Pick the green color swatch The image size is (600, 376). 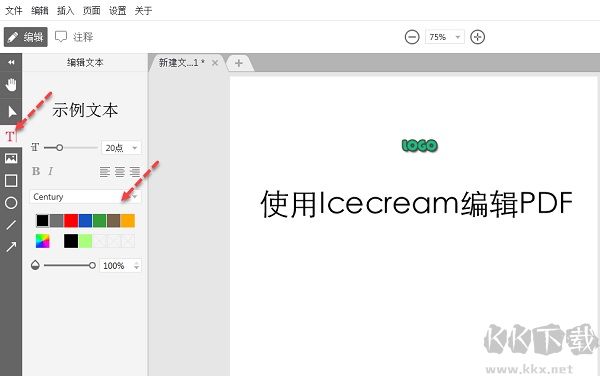[99, 221]
